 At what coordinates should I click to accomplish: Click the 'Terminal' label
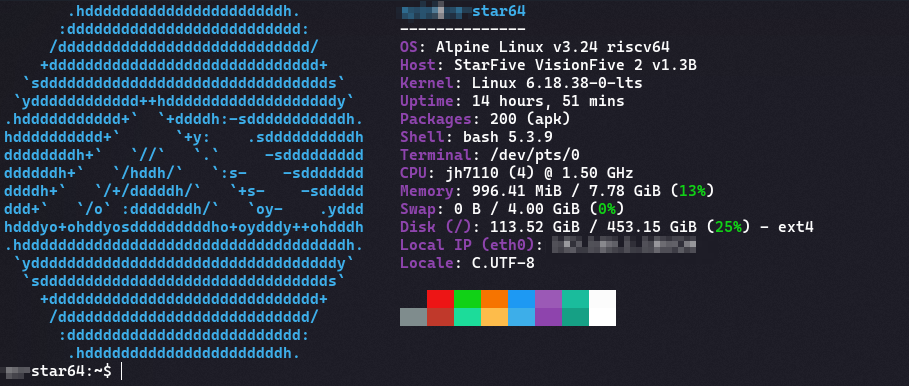435,155
